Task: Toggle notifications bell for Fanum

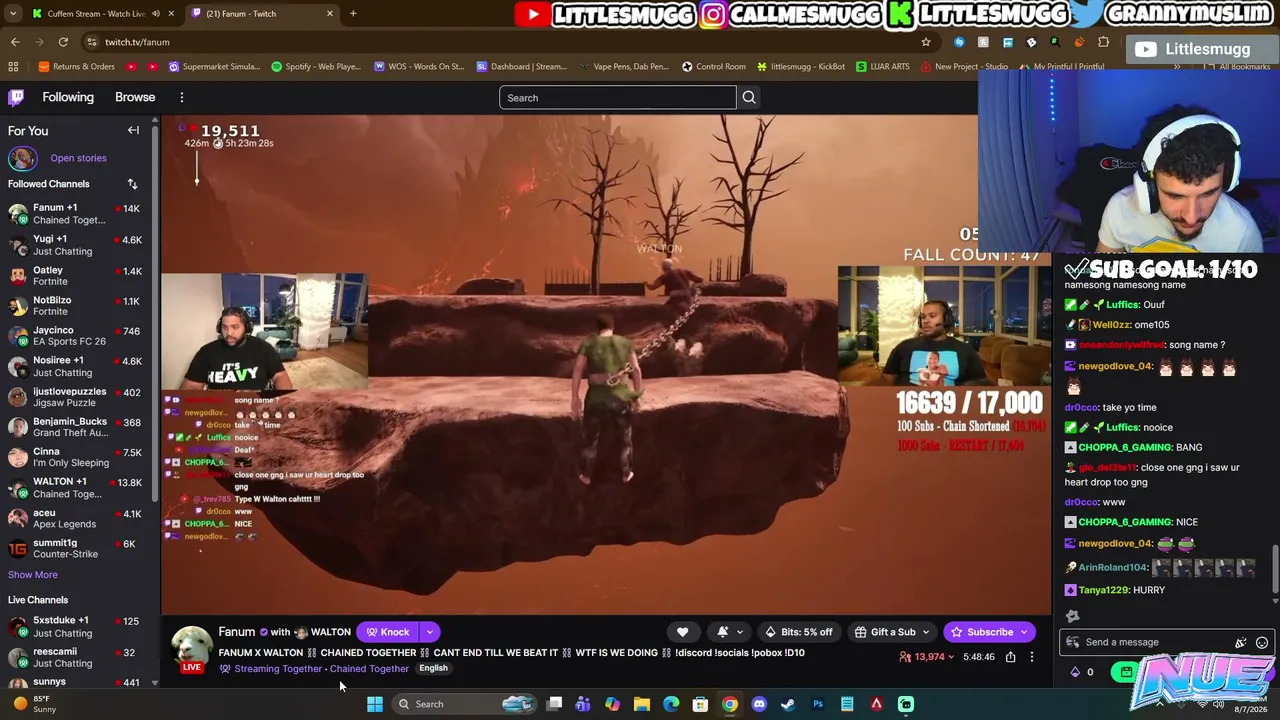Action: pos(723,632)
